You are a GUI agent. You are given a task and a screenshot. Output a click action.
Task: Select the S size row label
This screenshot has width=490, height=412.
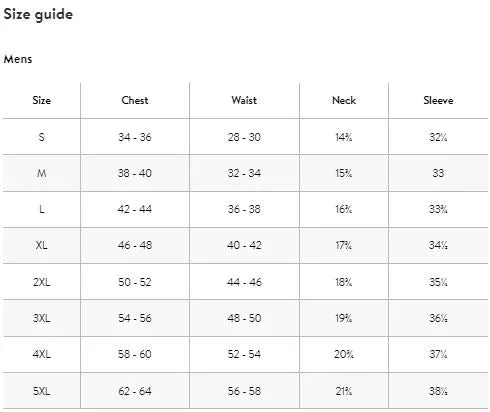click(42, 137)
